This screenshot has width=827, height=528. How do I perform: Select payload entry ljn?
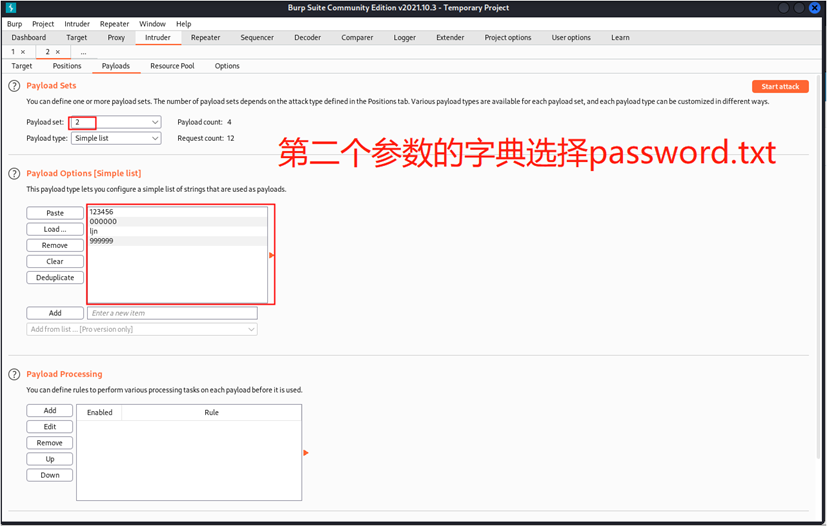(x=177, y=232)
